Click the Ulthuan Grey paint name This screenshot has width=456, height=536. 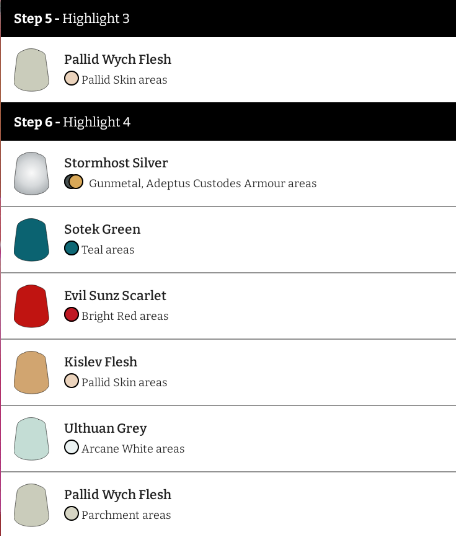pos(105,428)
